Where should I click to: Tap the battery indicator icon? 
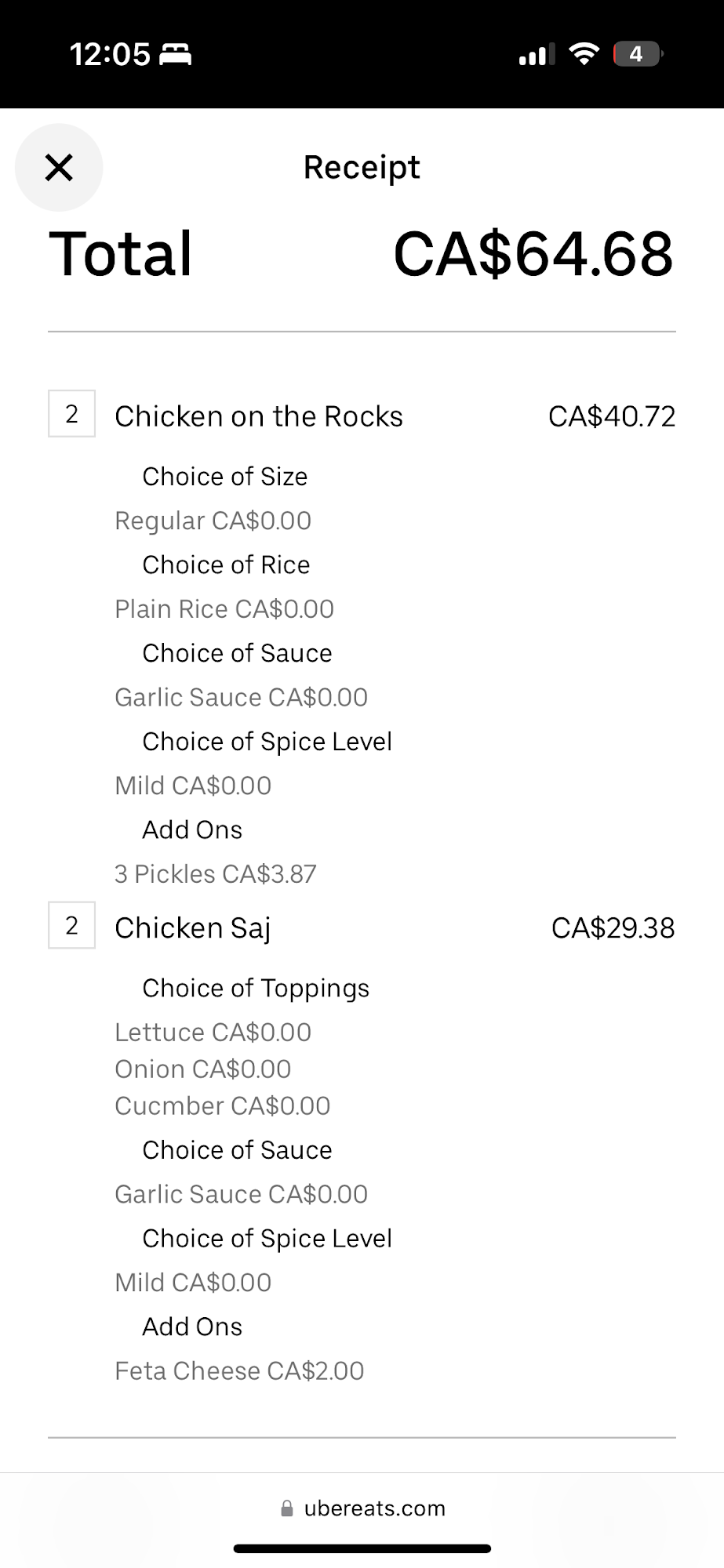click(637, 54)
